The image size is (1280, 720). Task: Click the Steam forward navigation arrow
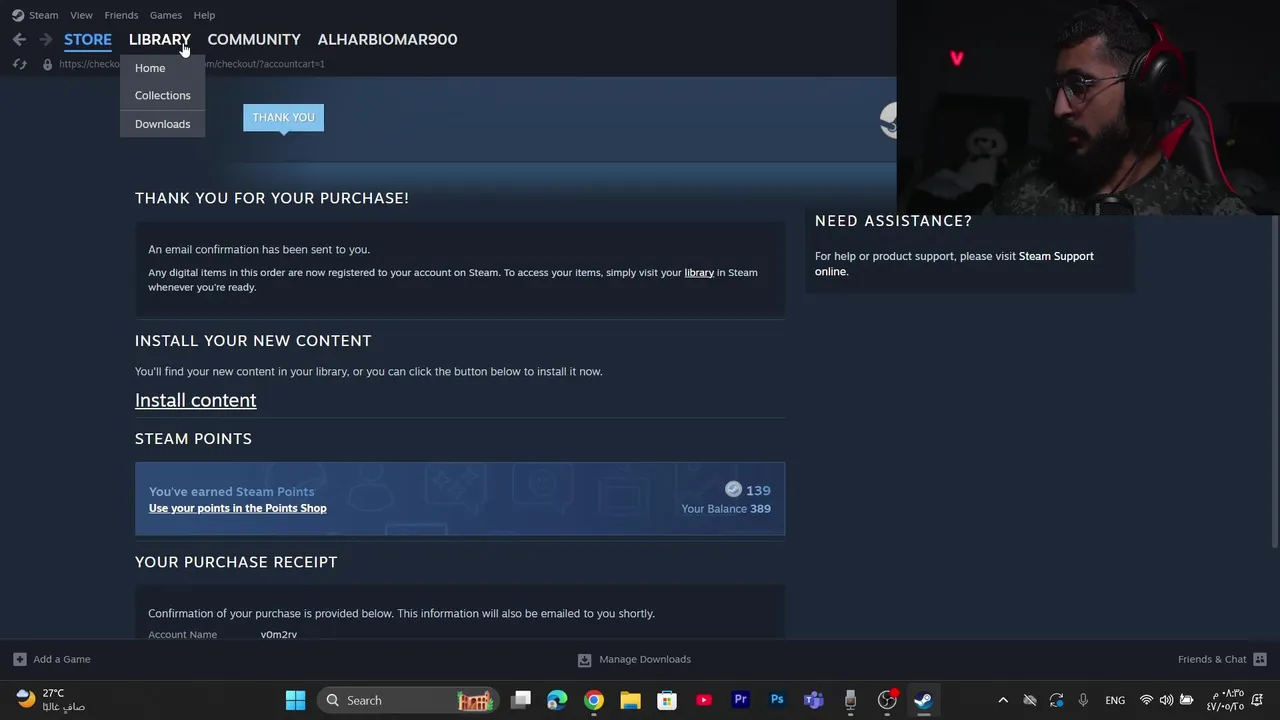tap(46, 39)
